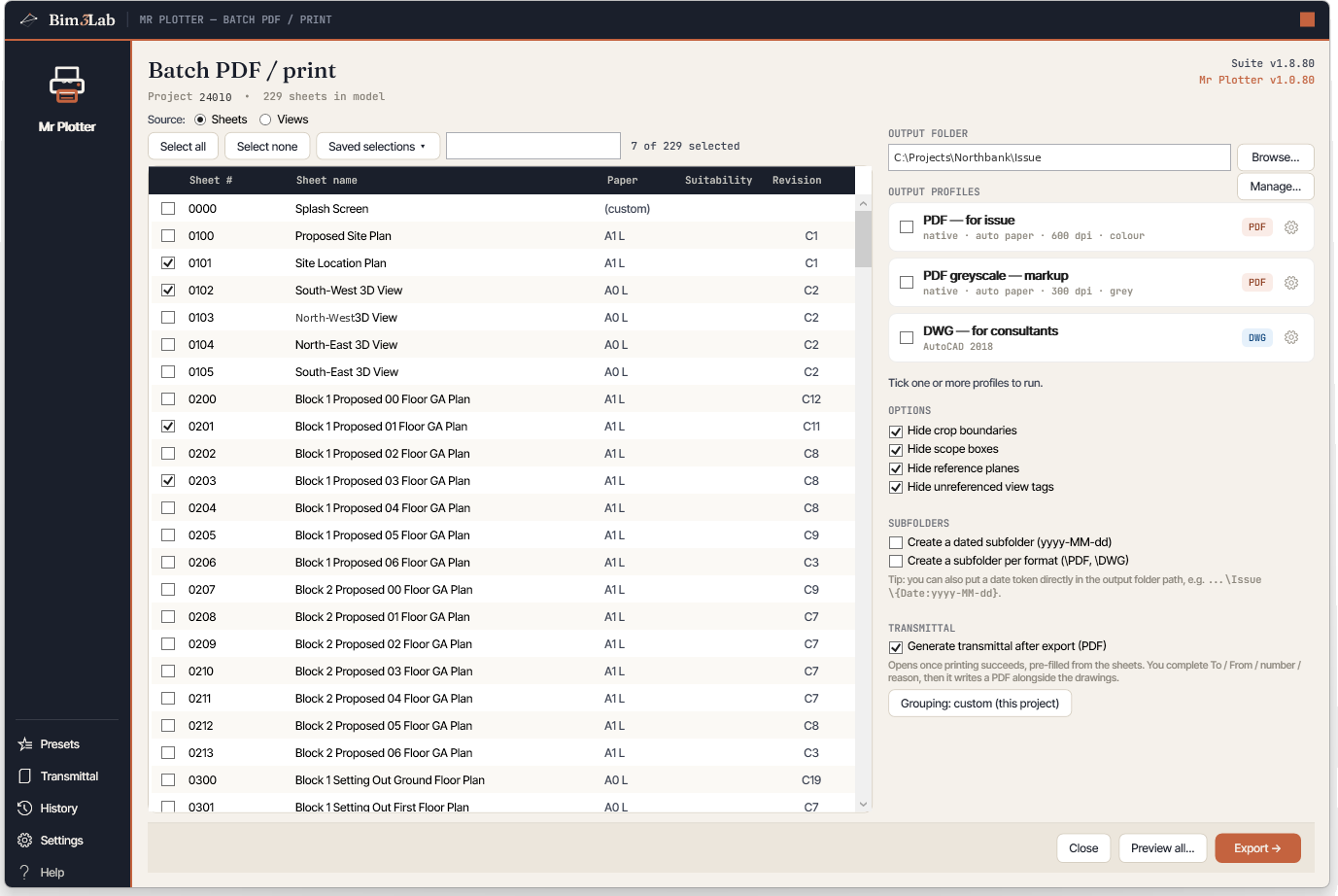This screenshot has width=1338, height=896.
Task: Tick the DWG — for consultants profile checkbox
Action: (x=907, y=338)
